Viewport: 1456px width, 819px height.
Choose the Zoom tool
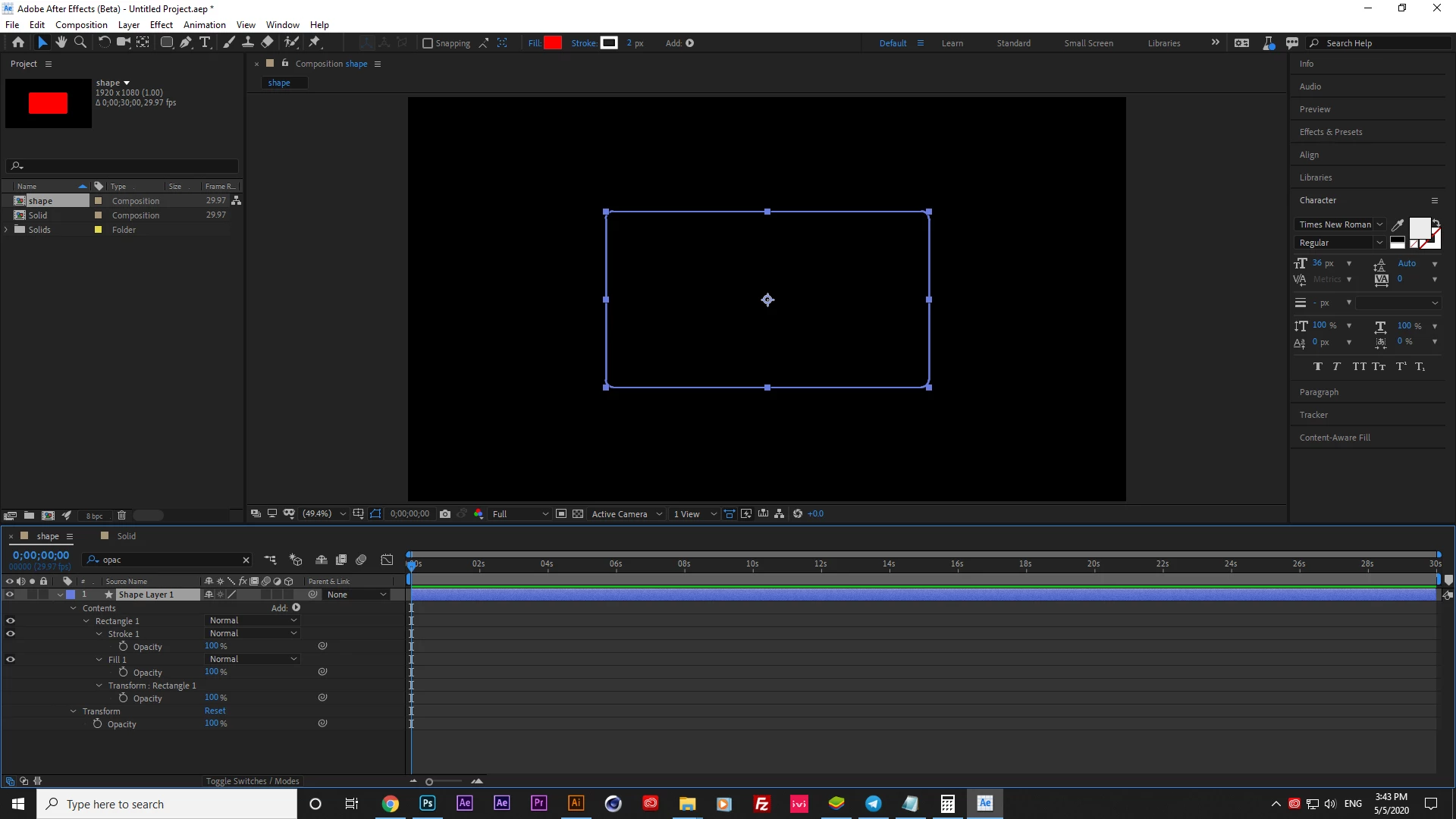click(80, 42)
